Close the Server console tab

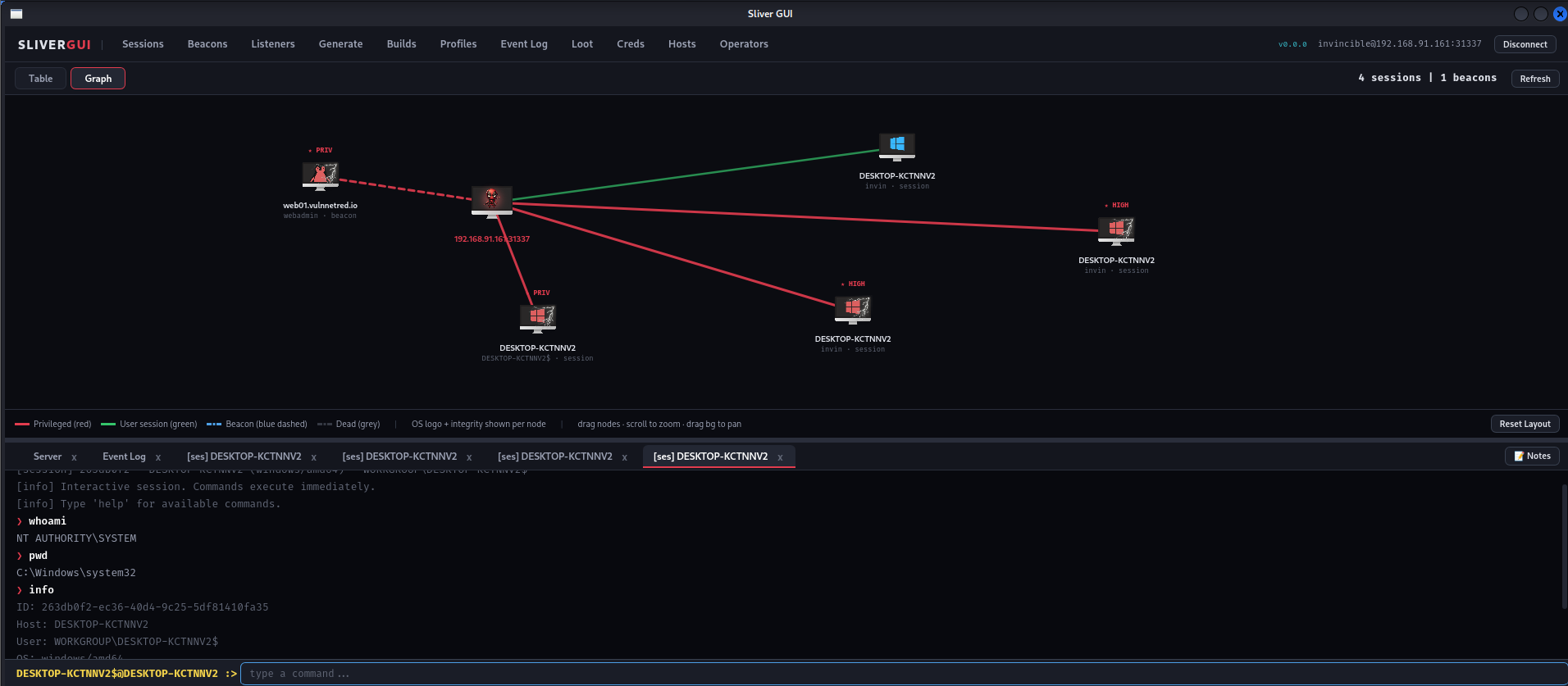click(74, 457)
